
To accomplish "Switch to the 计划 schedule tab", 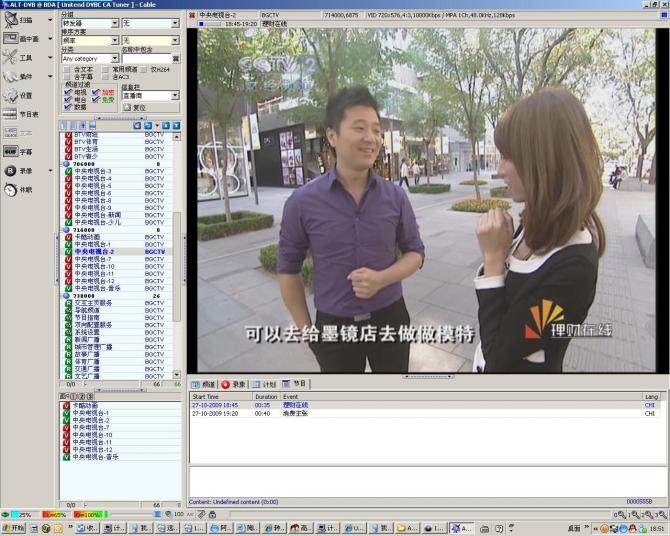I will point(264,384).
